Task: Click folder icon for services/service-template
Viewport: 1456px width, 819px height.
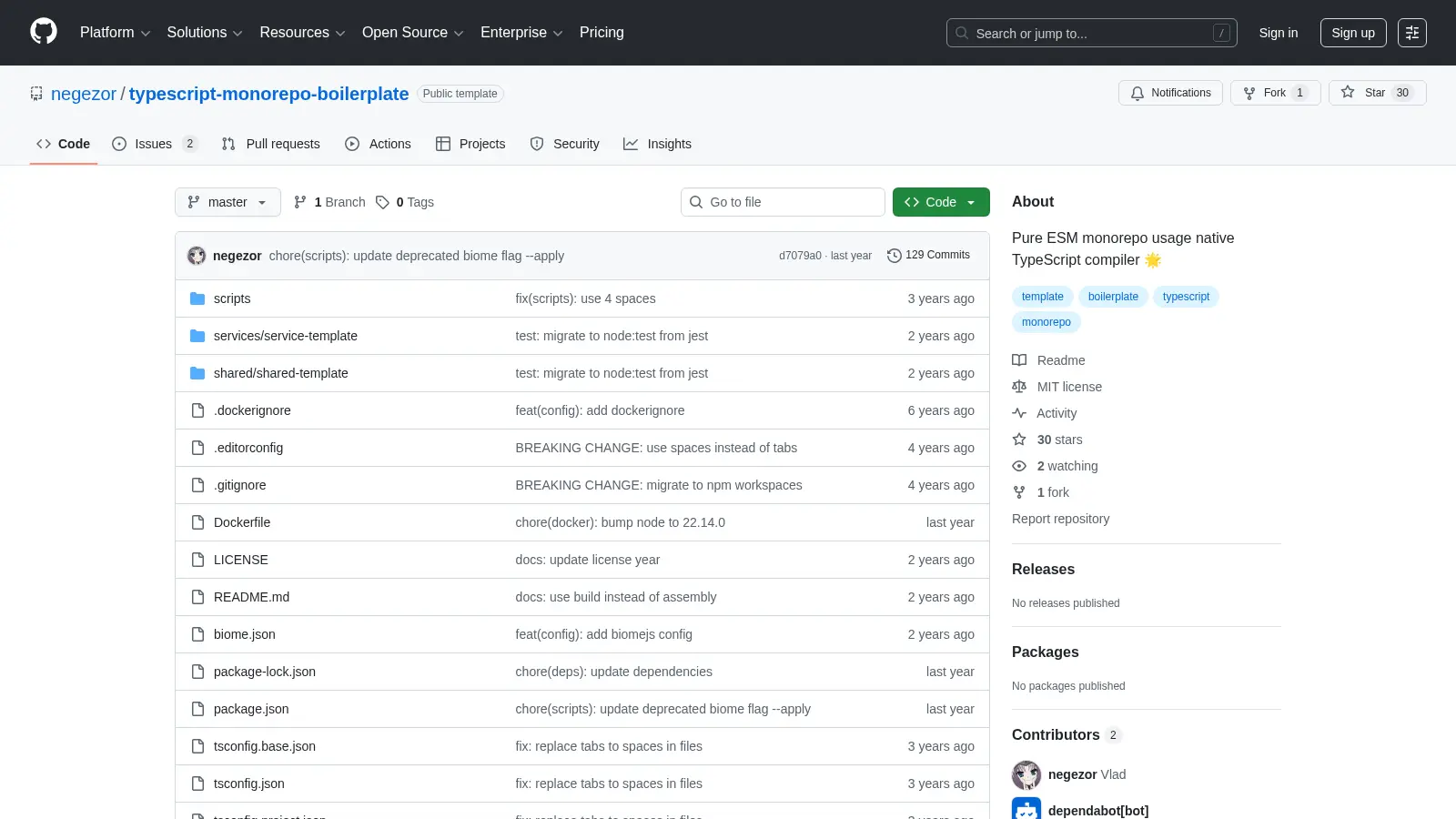Action: (197, 336)
